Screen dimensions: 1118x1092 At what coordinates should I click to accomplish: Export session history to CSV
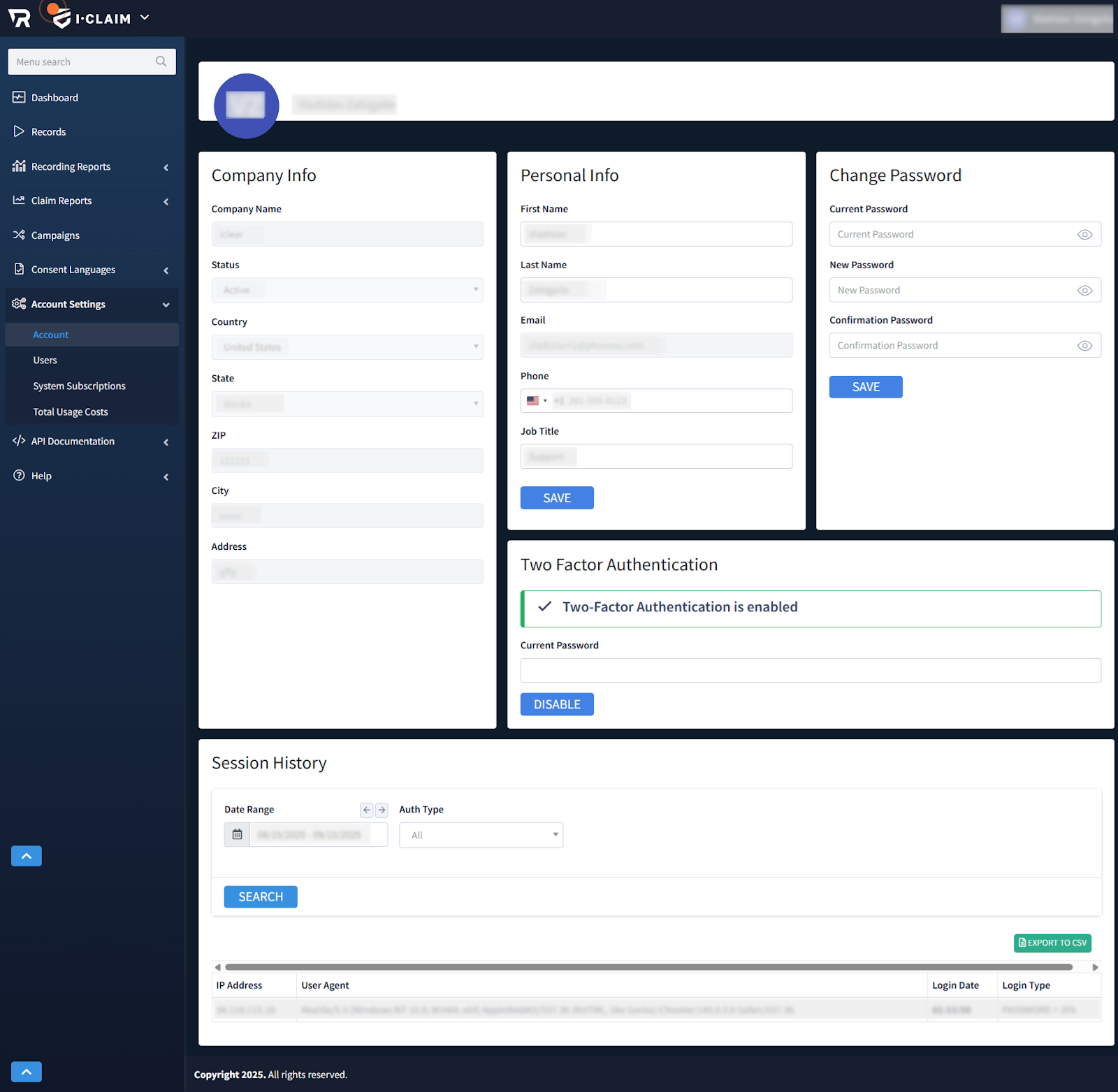(1052, 943)
